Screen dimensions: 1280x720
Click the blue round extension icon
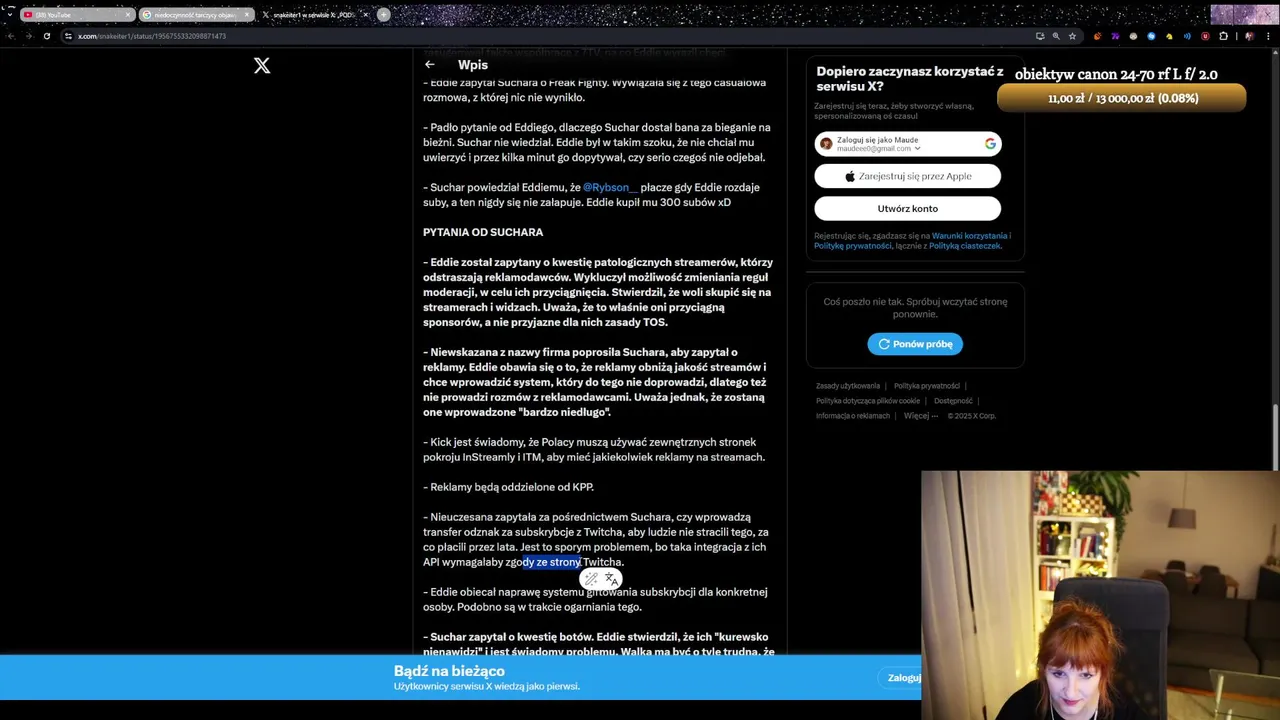(1151, 36)
